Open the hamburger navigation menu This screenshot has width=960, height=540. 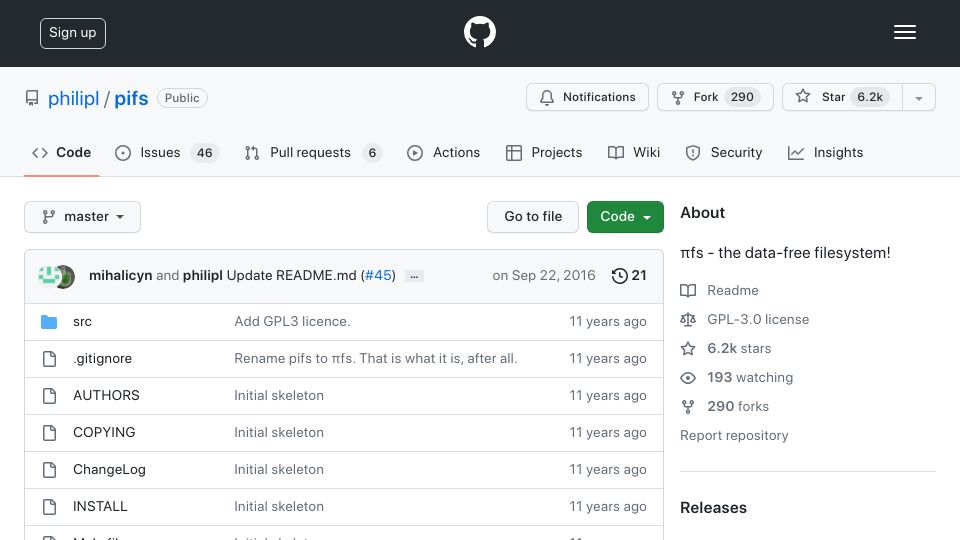pos(904,32)
